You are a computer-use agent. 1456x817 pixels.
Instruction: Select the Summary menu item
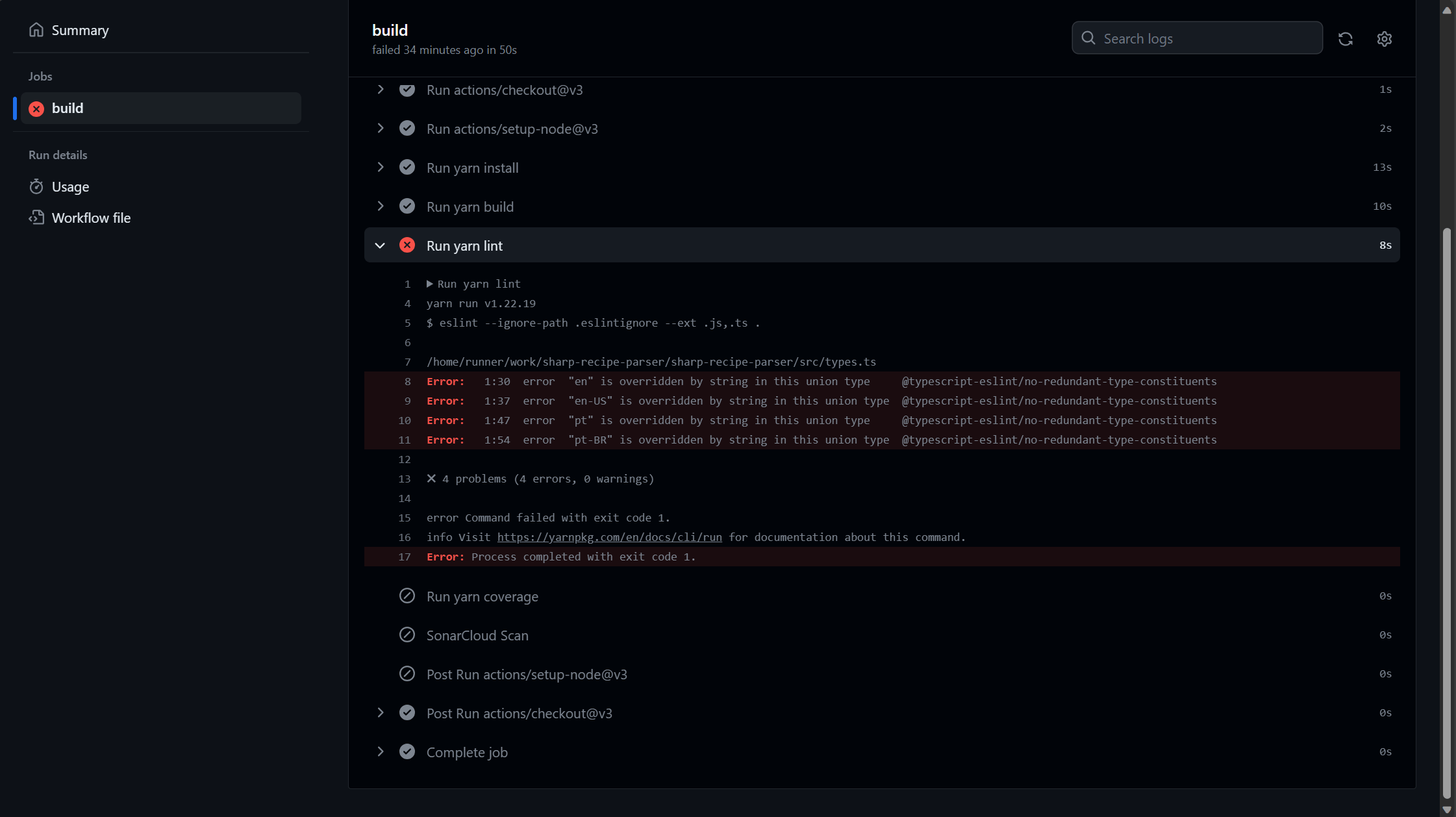80,30
